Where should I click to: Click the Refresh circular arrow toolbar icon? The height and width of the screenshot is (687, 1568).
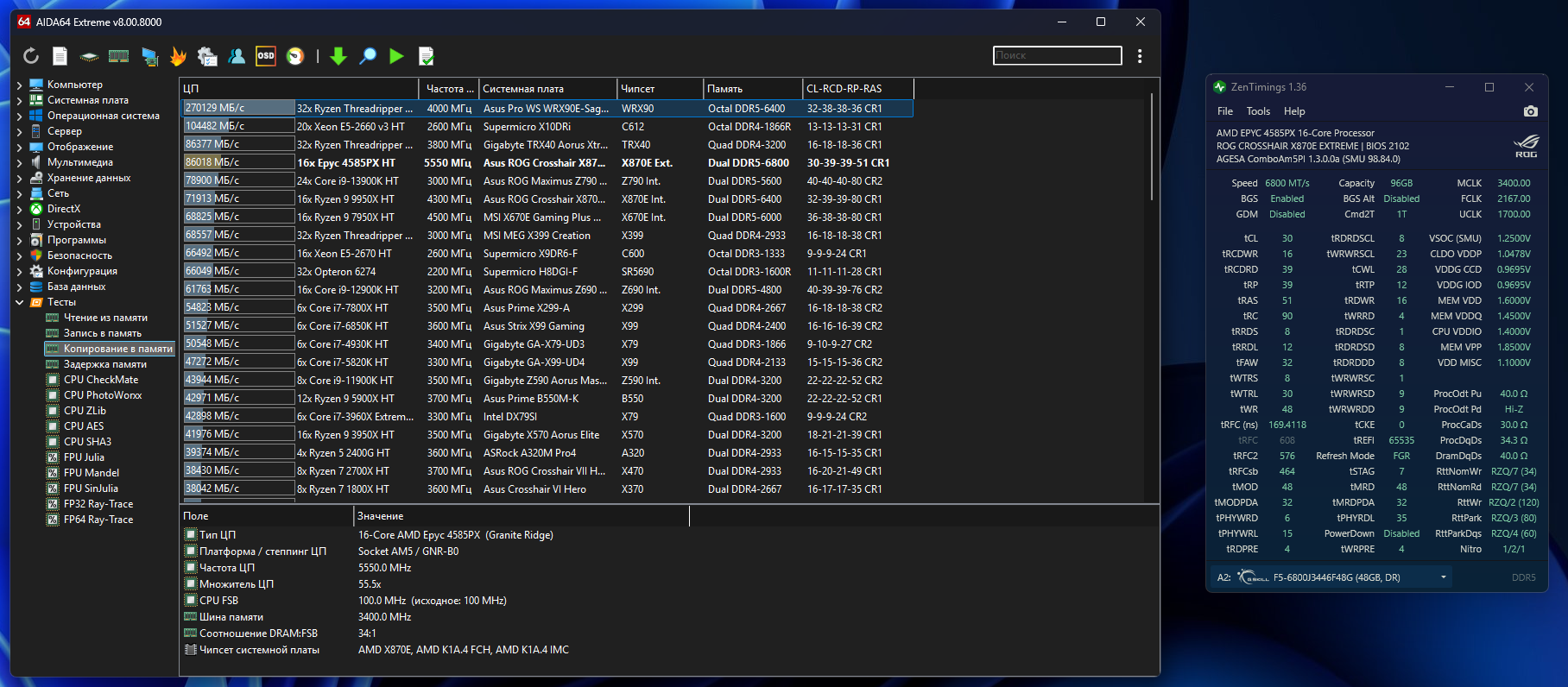31,56
